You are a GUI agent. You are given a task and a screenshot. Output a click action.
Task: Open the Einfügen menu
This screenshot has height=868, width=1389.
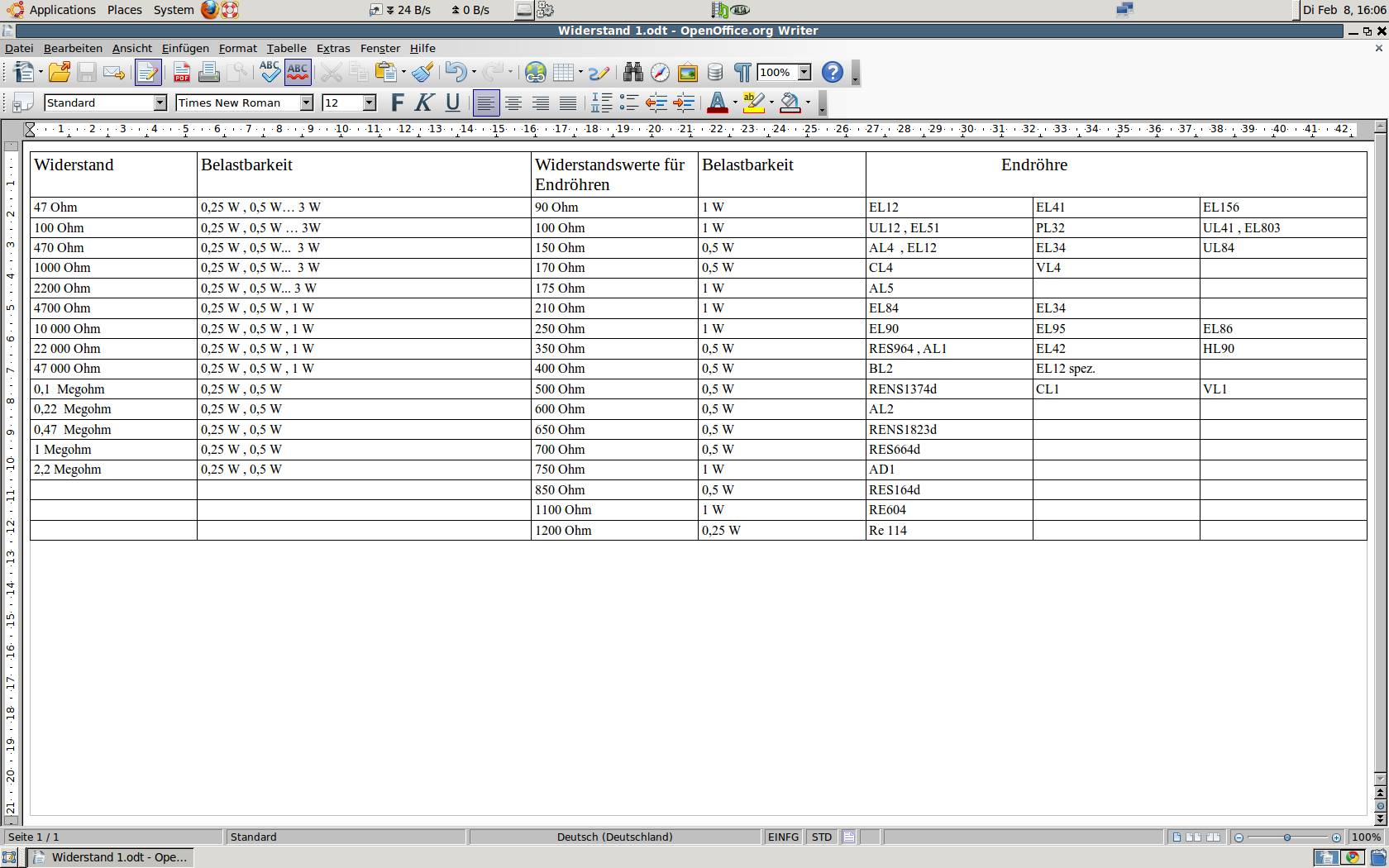(184, 49)
